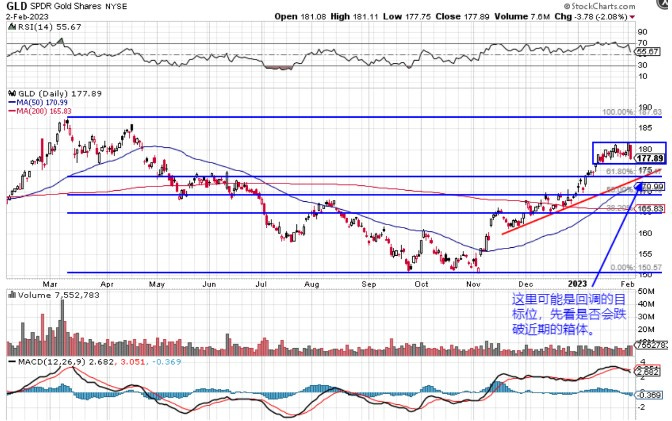Click the black MACD legend dash

pos(12,362)
